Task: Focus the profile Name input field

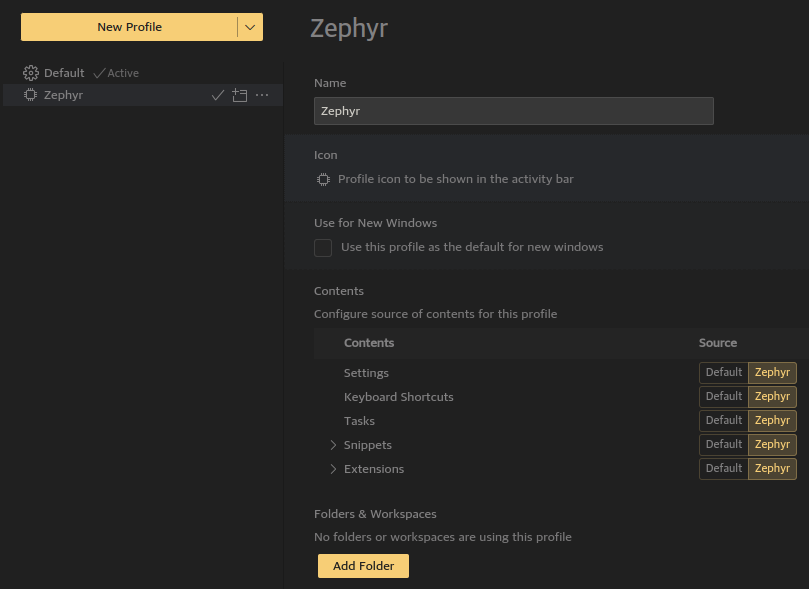Action: pyautogui.click(x=513, y=111)
